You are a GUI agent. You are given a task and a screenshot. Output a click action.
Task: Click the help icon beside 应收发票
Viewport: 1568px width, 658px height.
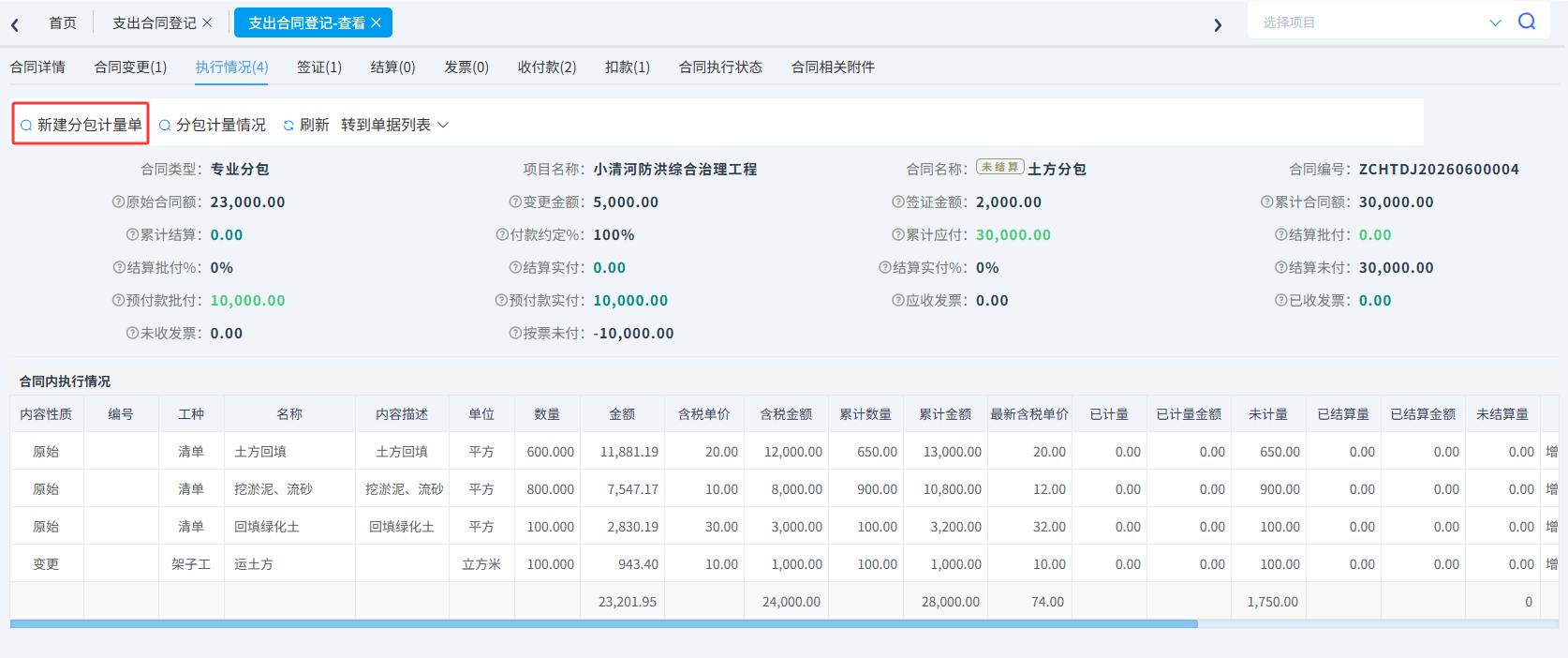(898, 300)
